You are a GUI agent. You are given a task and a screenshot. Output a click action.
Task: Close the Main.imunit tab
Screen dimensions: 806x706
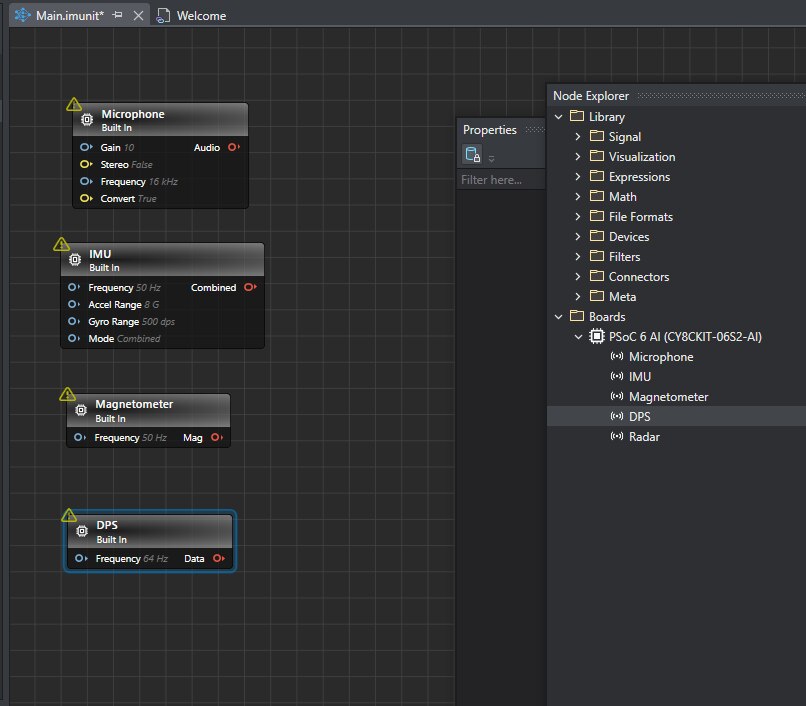pos(138,16)
